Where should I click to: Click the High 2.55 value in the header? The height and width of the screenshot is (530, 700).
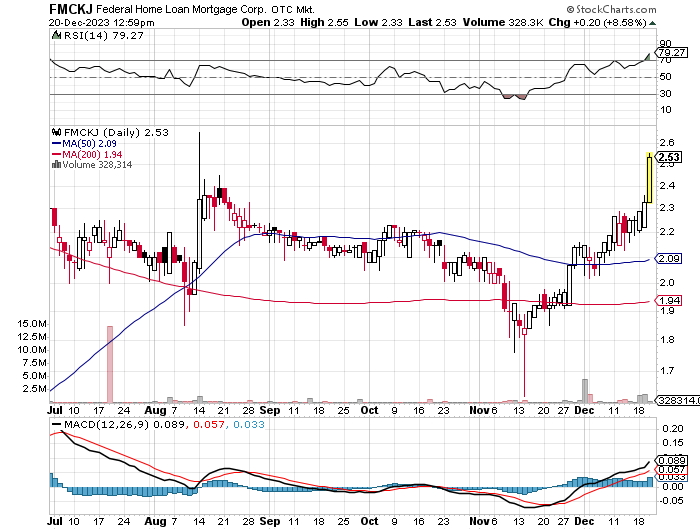(324, 22)
